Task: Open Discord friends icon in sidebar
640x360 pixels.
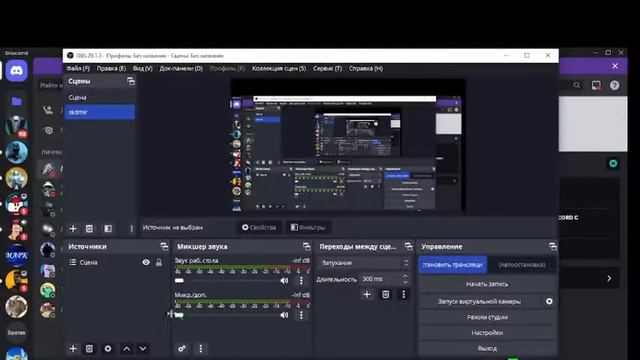Action: pos(48,110)
